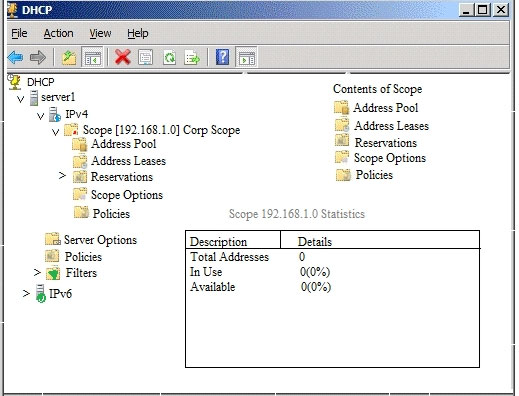
Task: Collapse the IPv4 node arrow
Action: tap(41, 116)
